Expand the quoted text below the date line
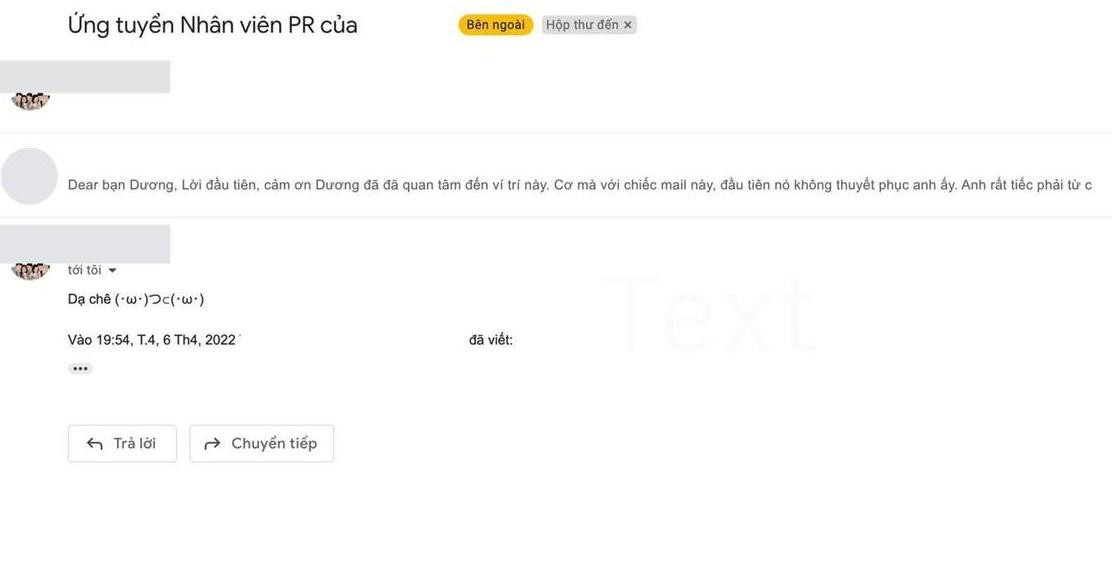The width and height of the screenshot is (1112, 579). tap(79, 367)
